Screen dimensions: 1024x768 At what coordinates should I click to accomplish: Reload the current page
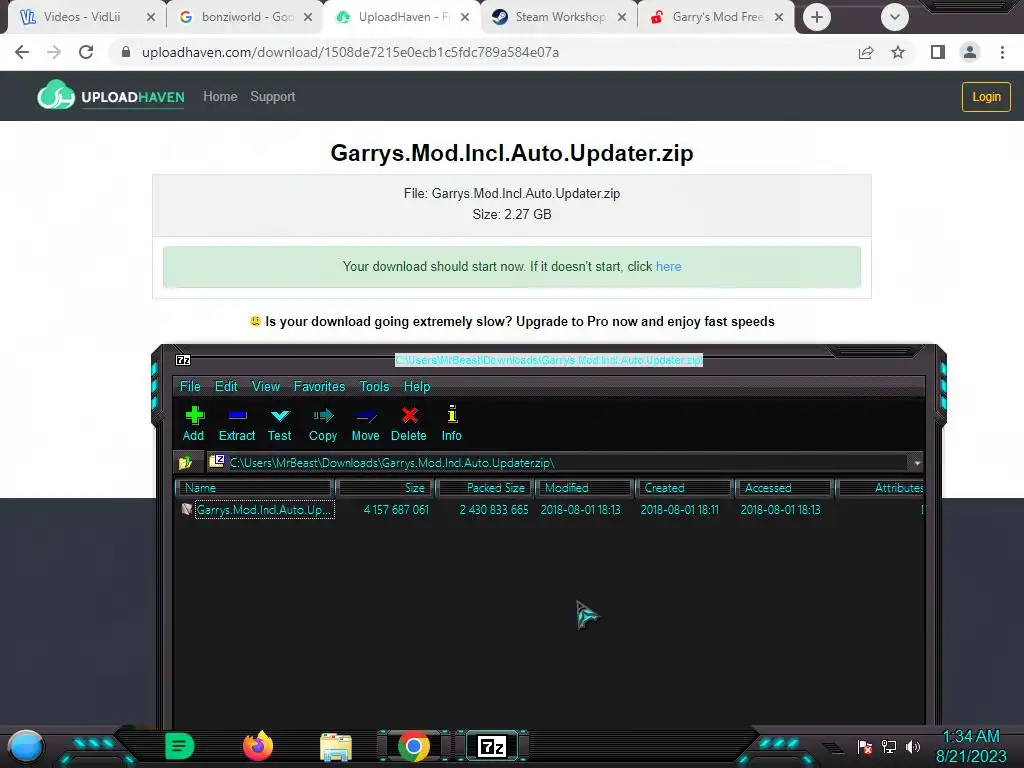point(86,52)
